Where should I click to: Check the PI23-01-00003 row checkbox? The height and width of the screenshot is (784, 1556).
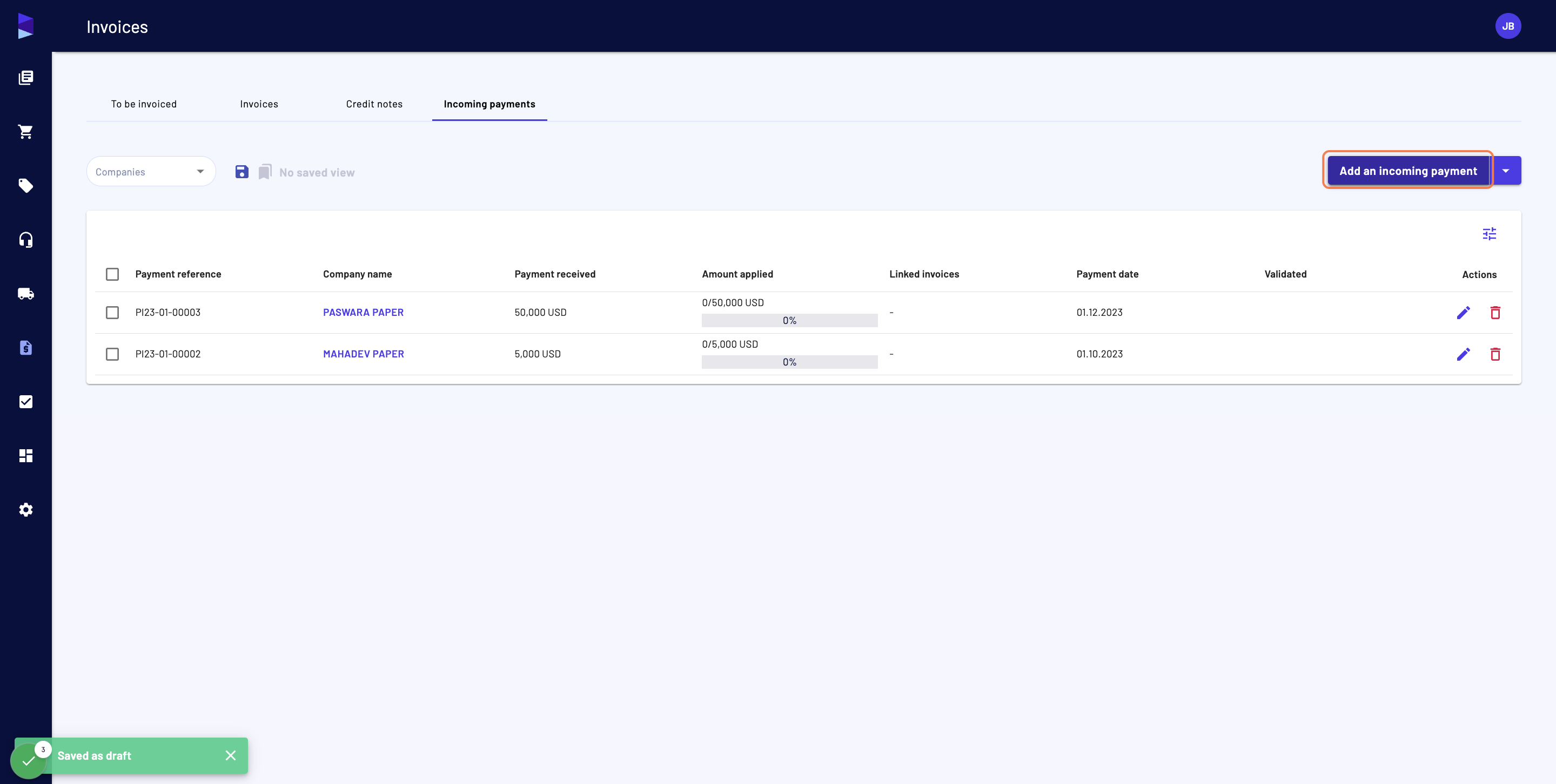click(x=112, y=313)
